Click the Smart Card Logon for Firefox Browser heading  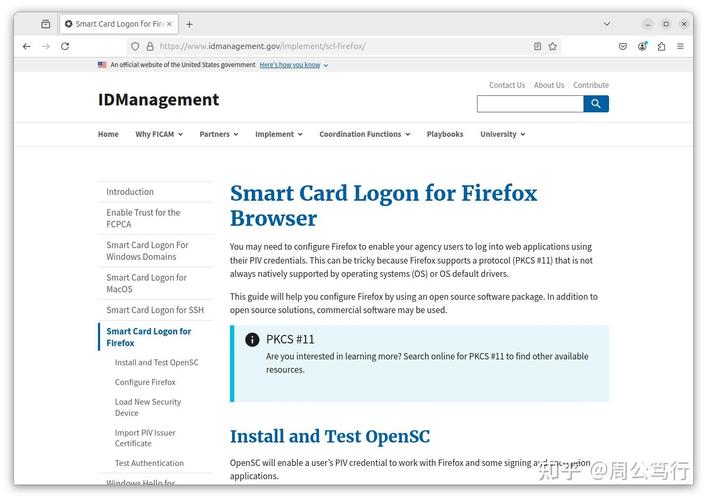tap(383, 206)
